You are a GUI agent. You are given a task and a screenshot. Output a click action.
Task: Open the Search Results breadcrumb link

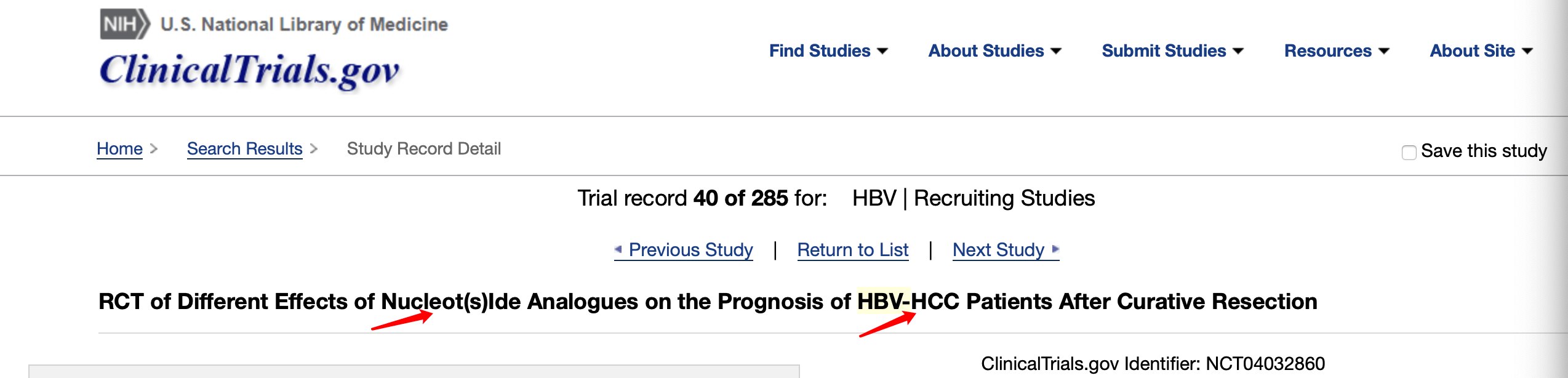coord(245,149)
